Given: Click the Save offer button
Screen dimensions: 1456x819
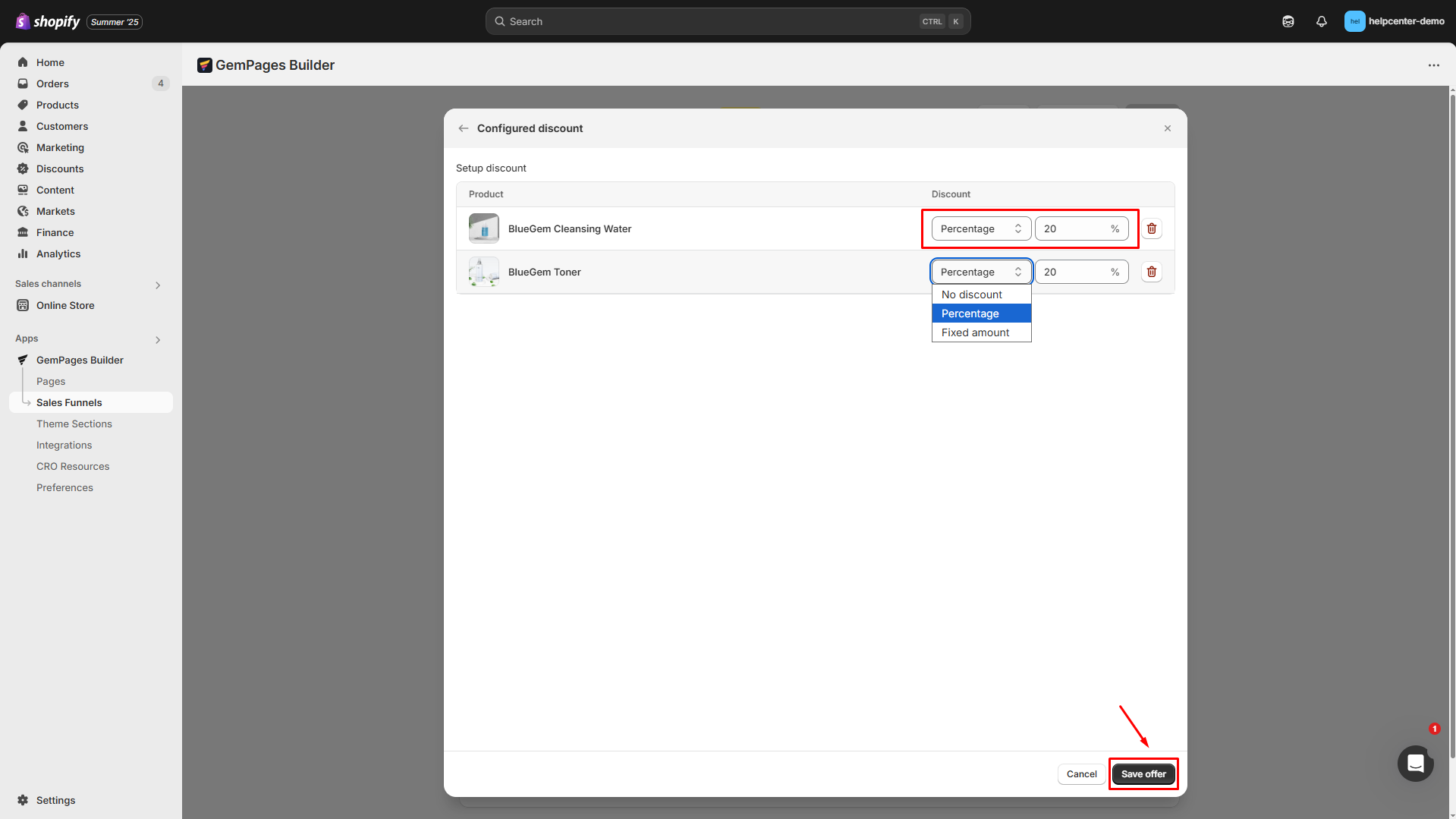Looking at the screenshot, I should [x=1143, y=774].
